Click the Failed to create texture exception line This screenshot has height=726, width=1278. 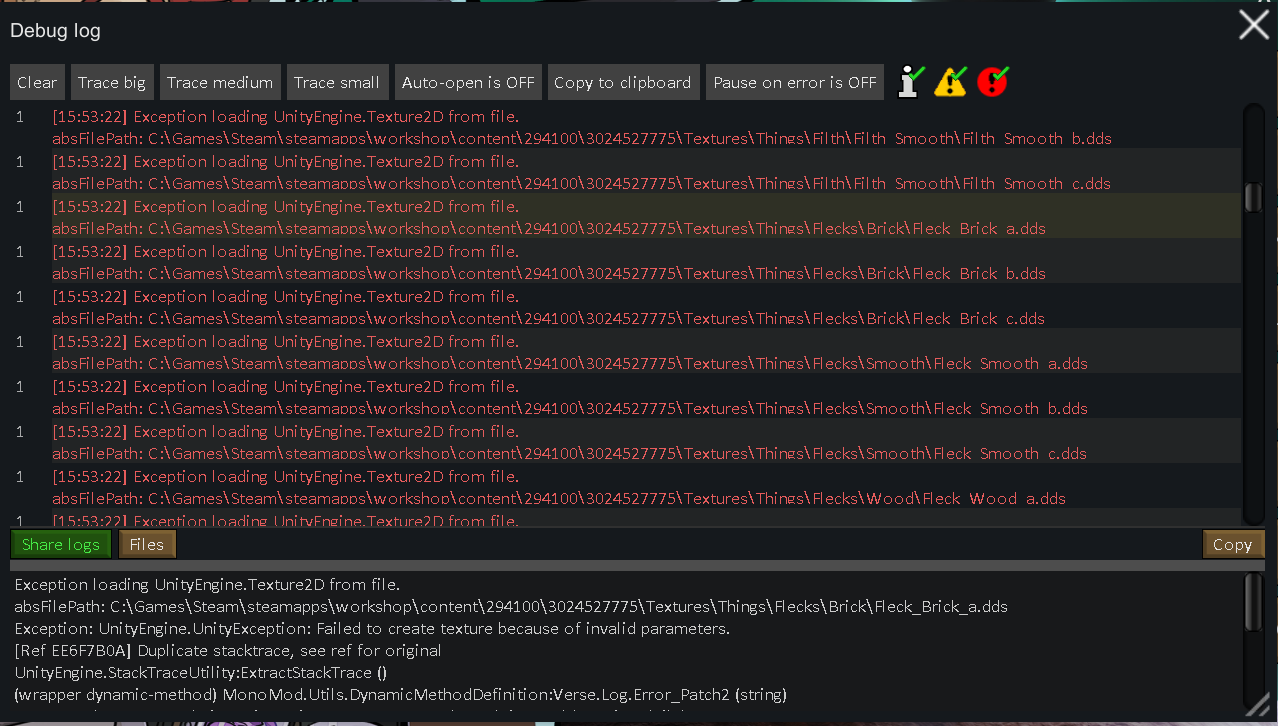click(x=372, y=628)
